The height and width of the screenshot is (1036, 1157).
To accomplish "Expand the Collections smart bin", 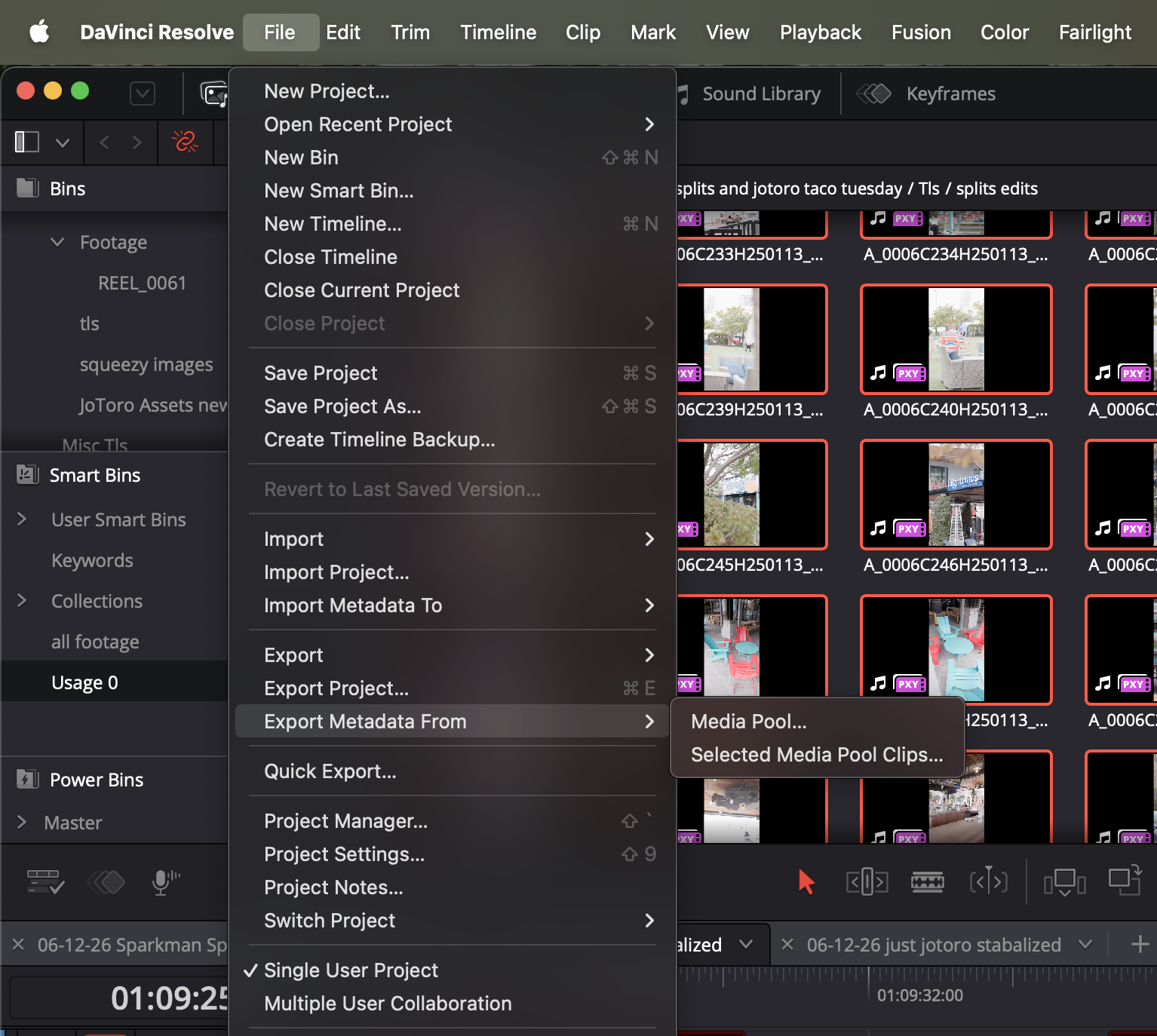I will tap(22, 601).
